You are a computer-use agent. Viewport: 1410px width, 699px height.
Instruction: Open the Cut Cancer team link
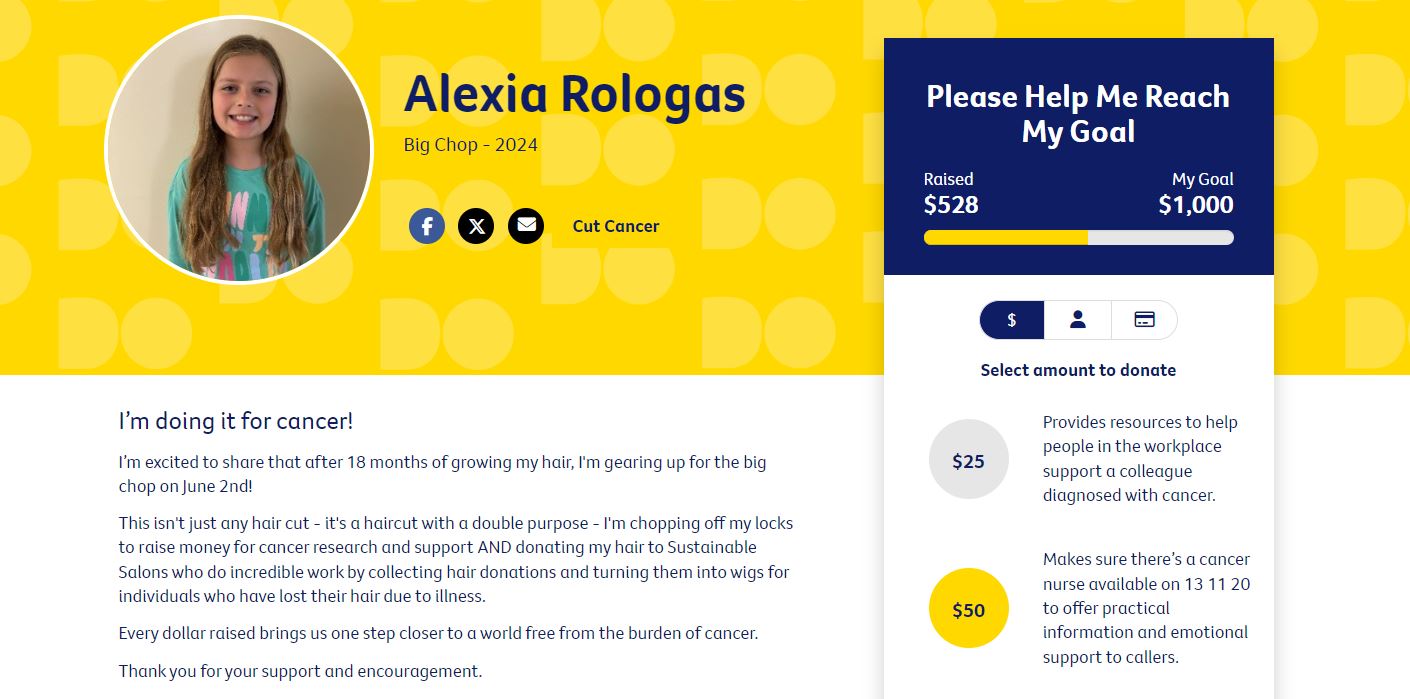(x=616, y=226)
